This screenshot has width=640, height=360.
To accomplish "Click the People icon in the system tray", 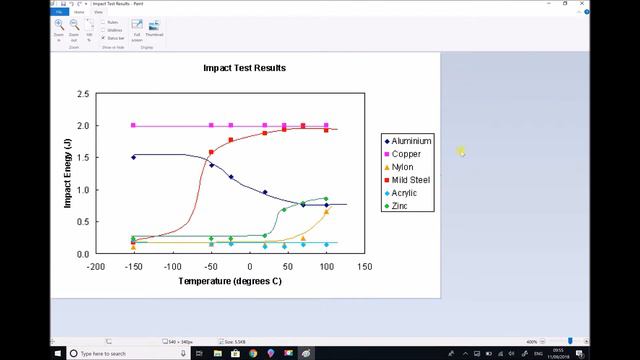I will (x=451, y=353).
